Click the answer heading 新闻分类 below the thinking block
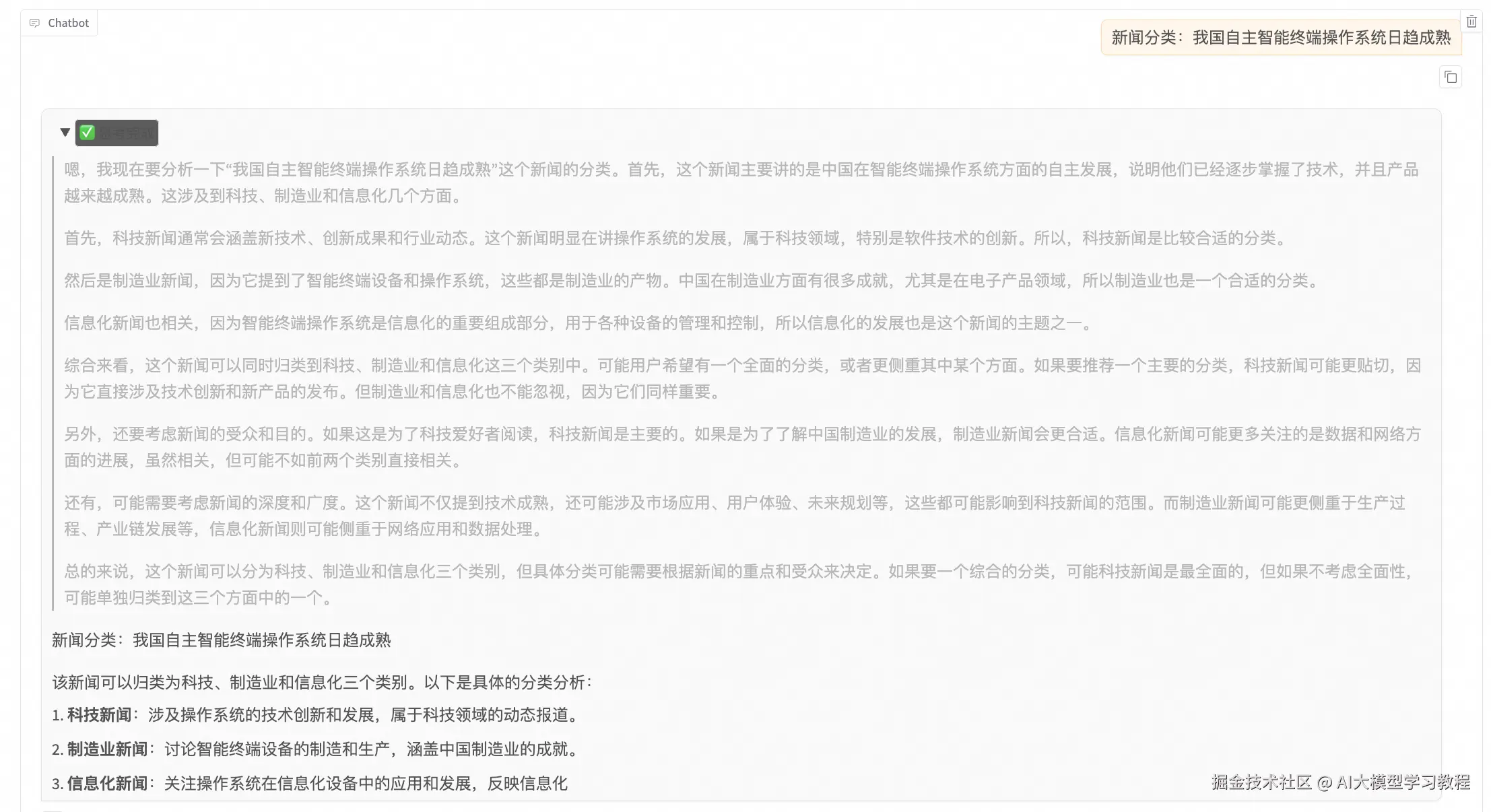1491x812 pixels. [222, 640]
